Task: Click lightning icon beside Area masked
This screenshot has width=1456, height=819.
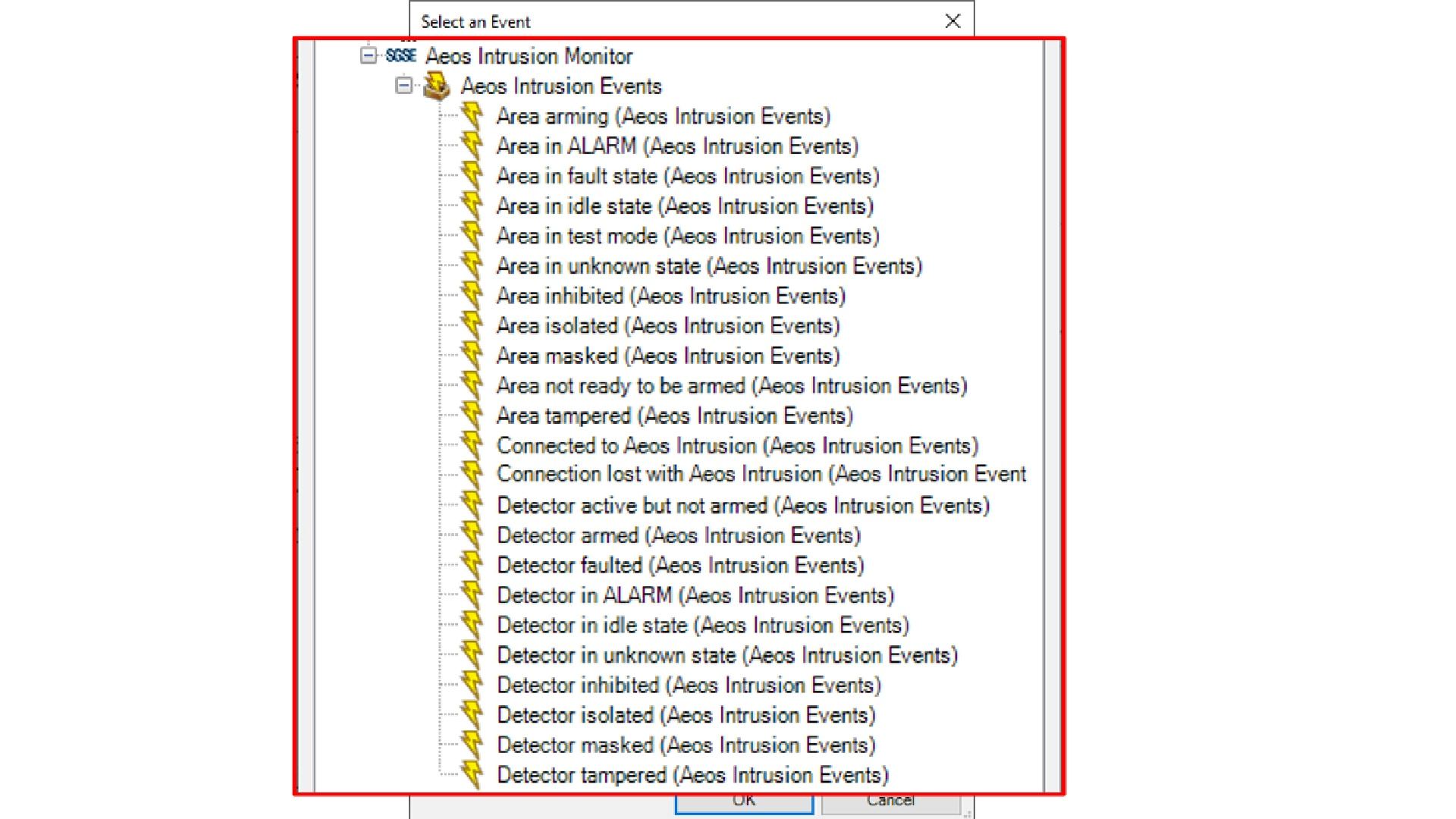Action: click(x=472, y=356)
